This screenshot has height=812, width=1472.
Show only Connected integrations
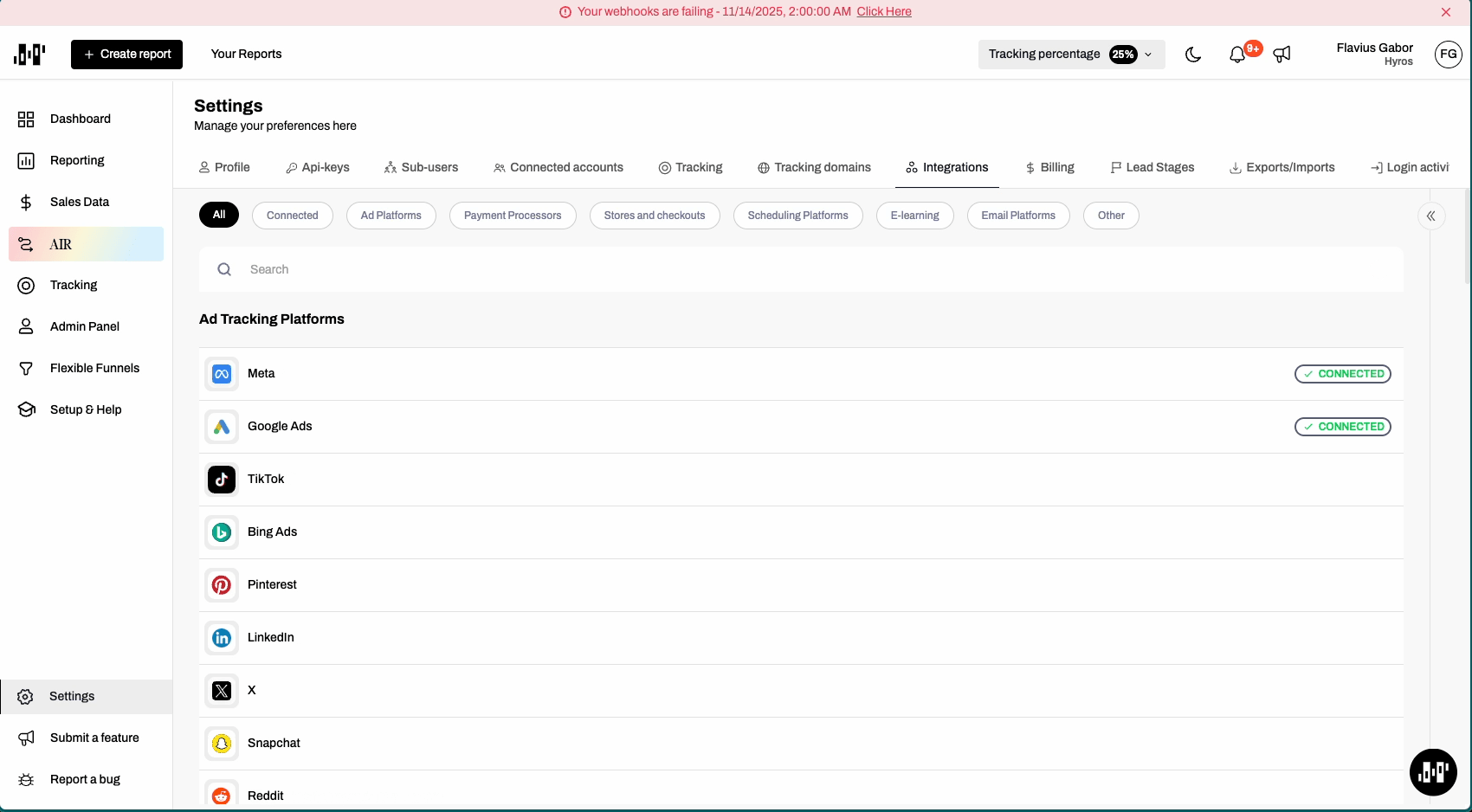tap(293, 216)
